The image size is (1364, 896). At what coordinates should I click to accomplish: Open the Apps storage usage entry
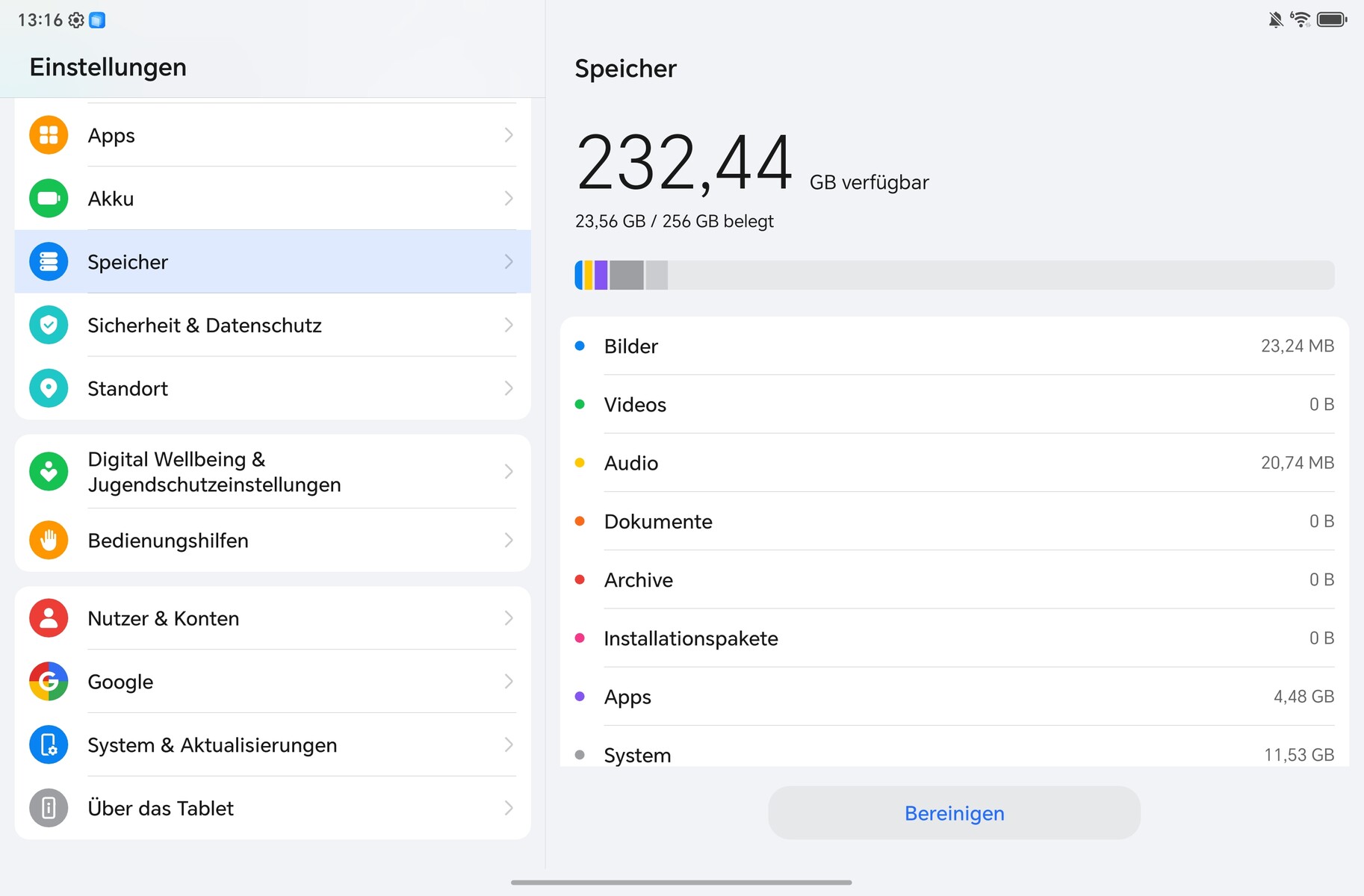point(954,697)
